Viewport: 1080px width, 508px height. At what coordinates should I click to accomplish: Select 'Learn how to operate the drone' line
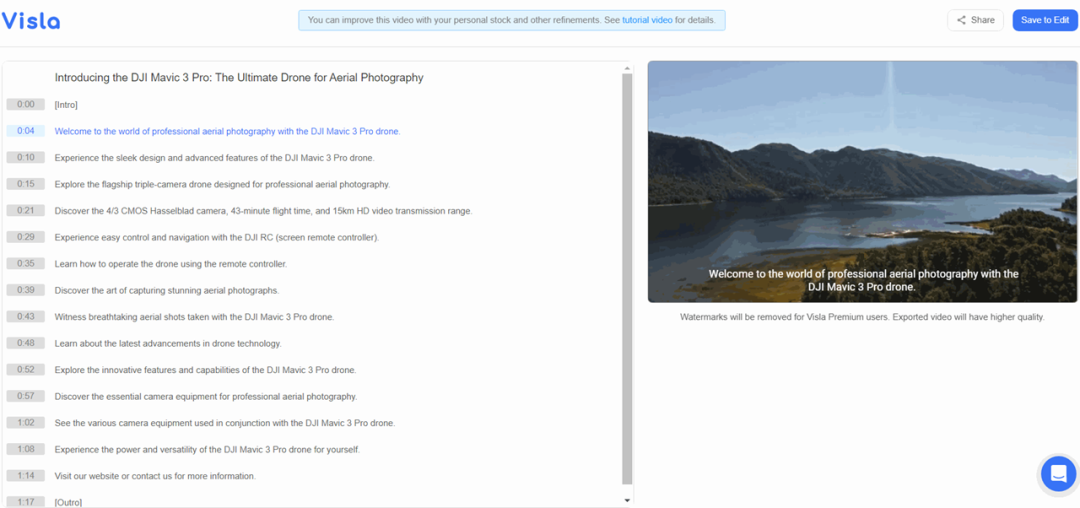pyautogui.click(x=171, y=264)
